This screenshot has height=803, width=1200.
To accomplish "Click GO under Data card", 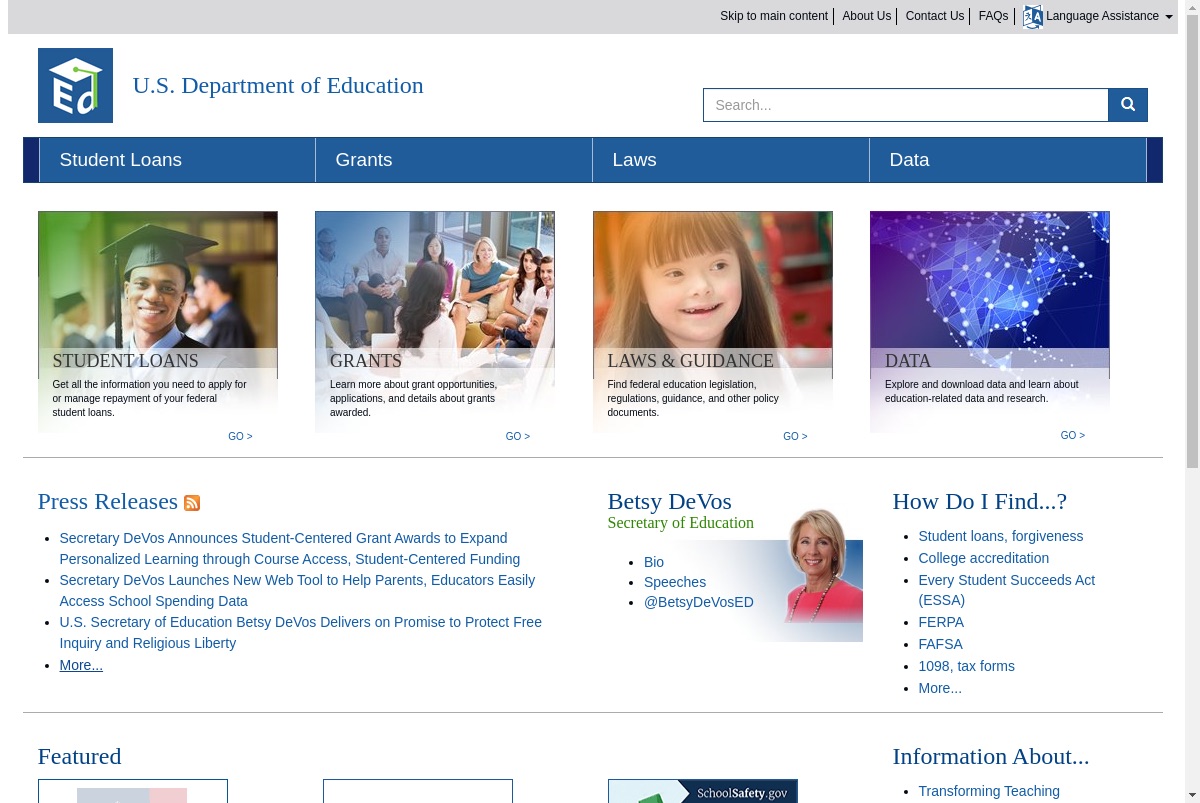I will [1072, 435].
